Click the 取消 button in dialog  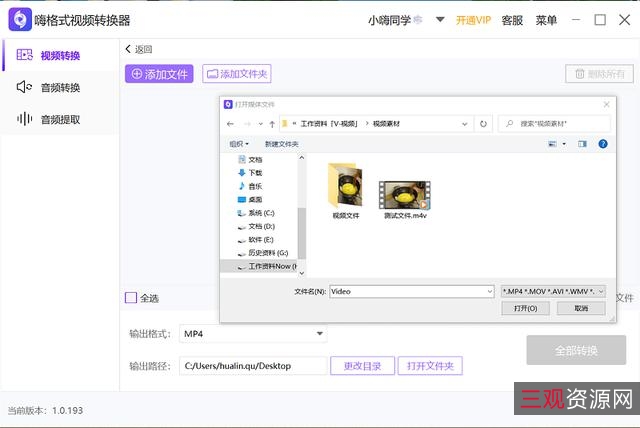(x=581, y=308)
